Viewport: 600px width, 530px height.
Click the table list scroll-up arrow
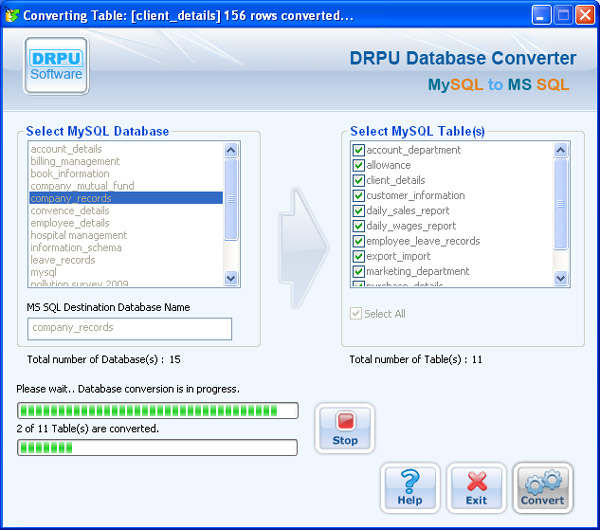tap(561, 150)
